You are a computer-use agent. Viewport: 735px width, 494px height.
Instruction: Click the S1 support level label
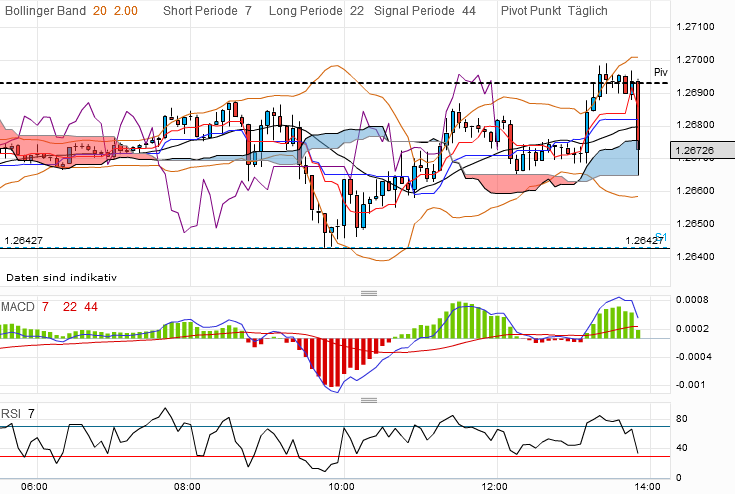[661, 237]
